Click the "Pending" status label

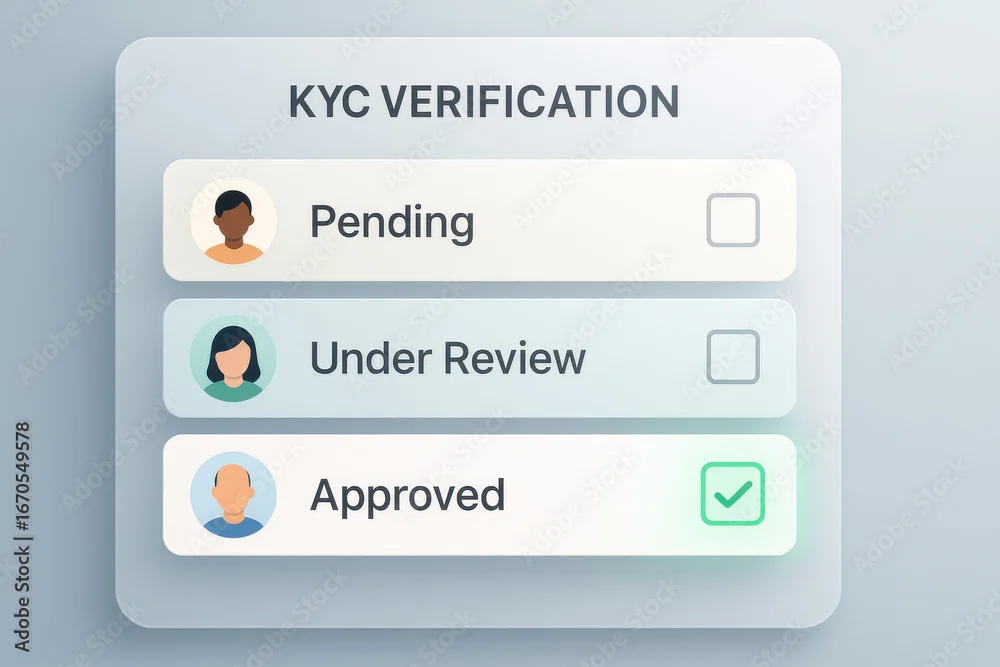coord(392,223)
